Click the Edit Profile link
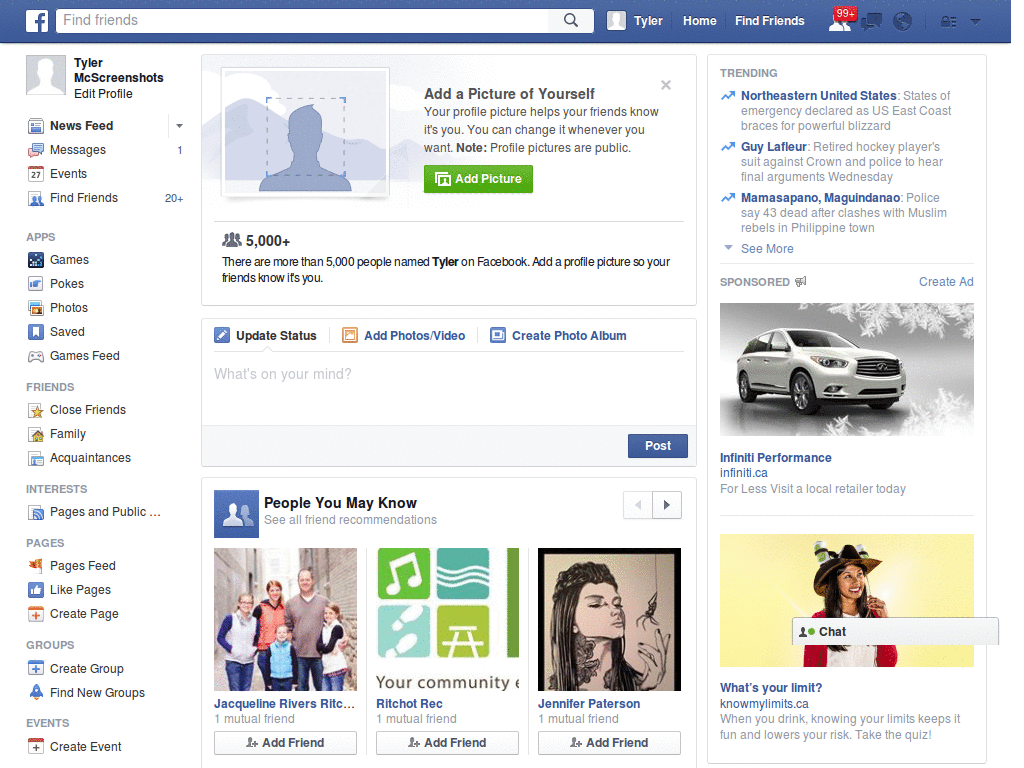The height and width of the screenshot is (768, 1024). [103, 94]
